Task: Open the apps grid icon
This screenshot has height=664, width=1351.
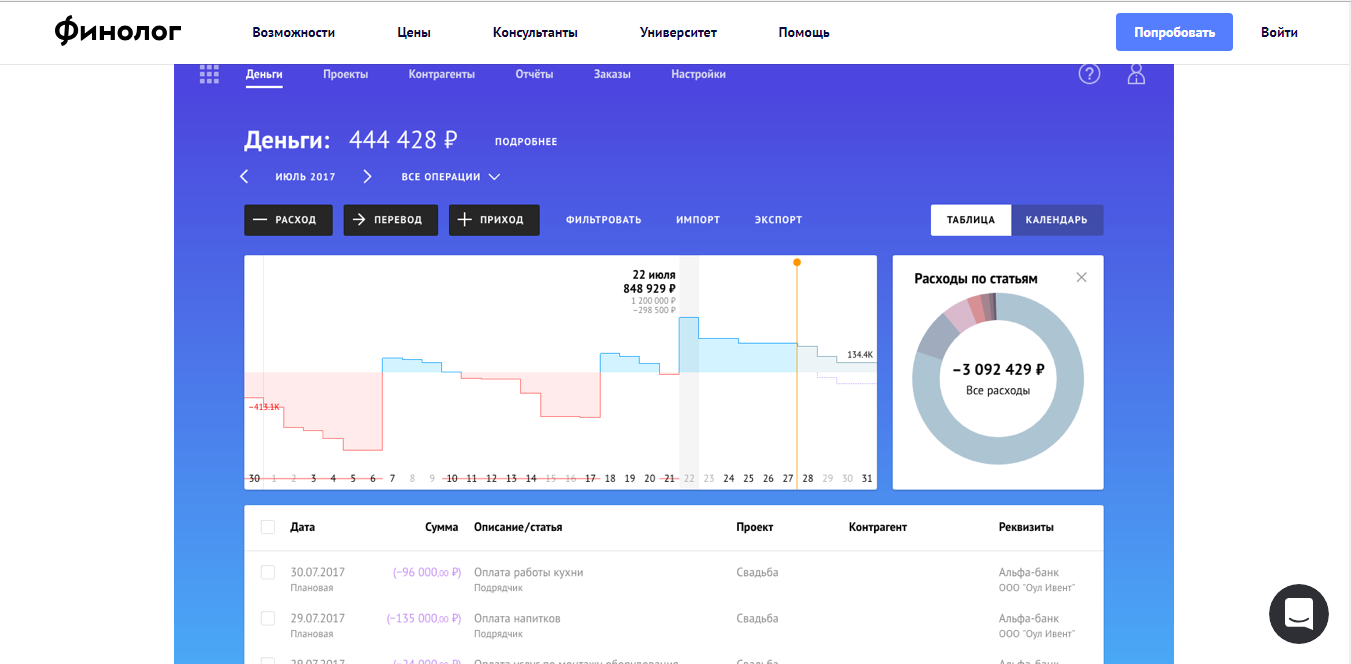Action: click(x=209, y=74)
